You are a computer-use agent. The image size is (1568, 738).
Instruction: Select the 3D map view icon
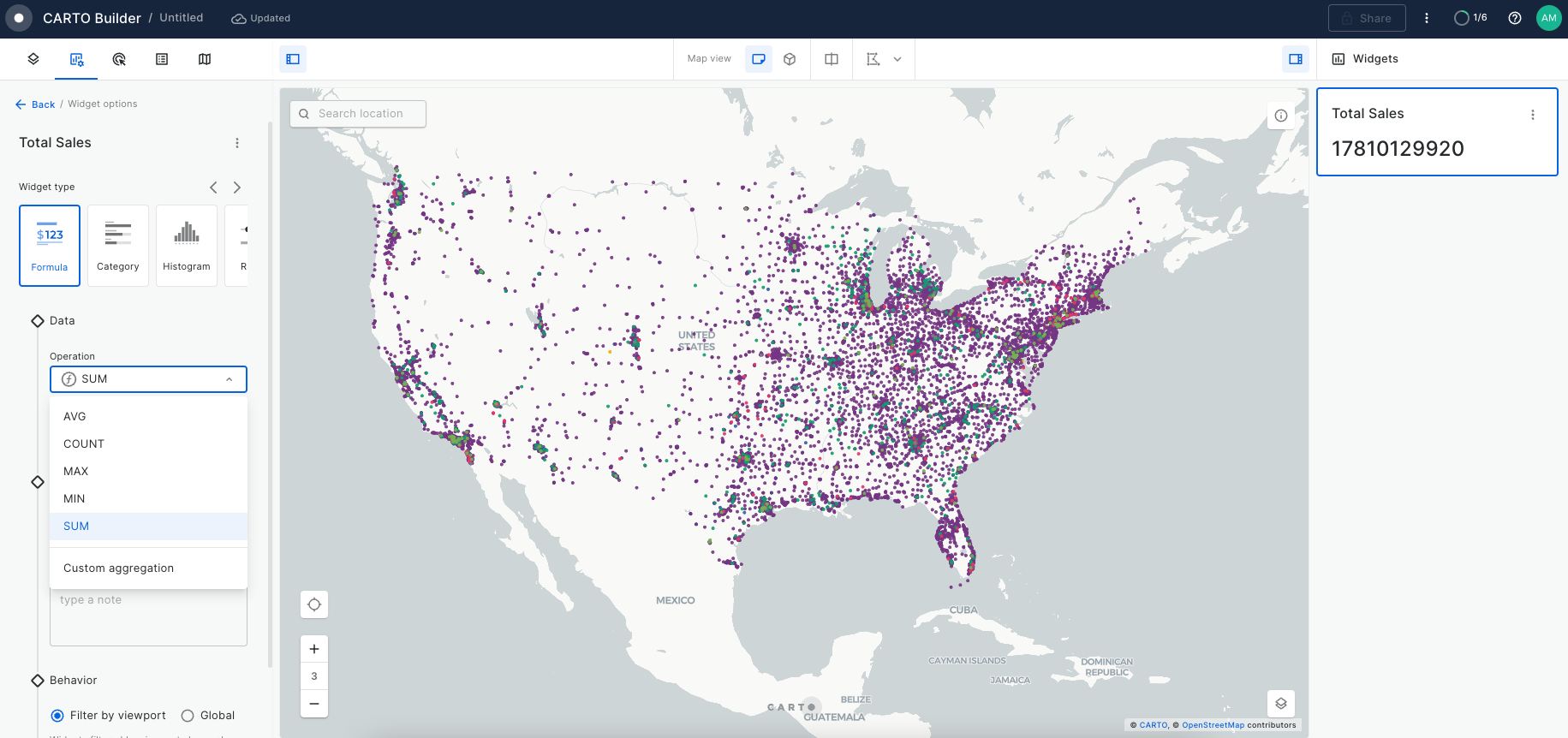(790, 59)
